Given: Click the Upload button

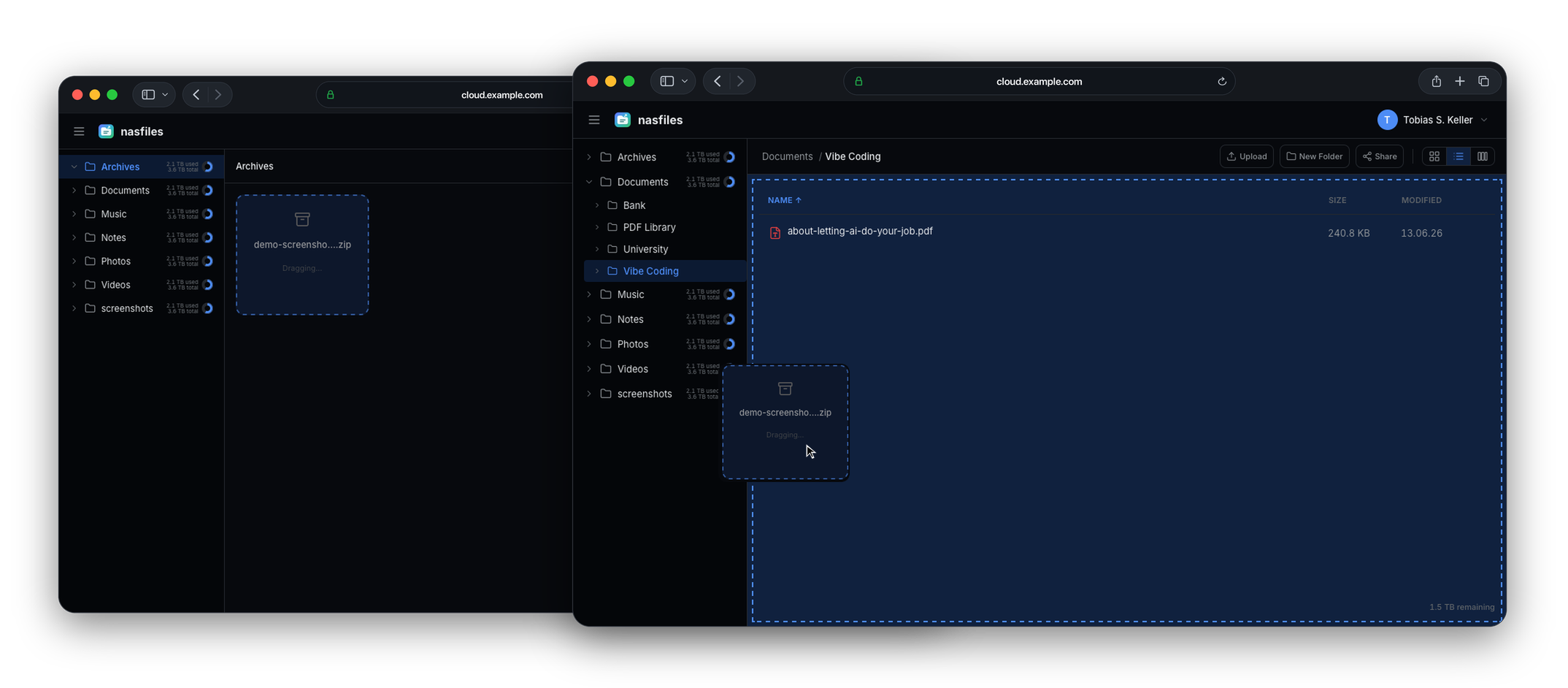Looking at the screenshot, I should (x=1247, y=156).
